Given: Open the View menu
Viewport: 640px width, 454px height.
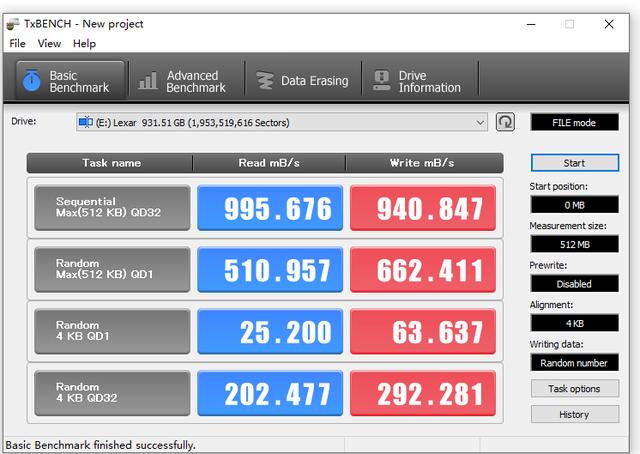Looking at the screenshot, I should [49, 43].
